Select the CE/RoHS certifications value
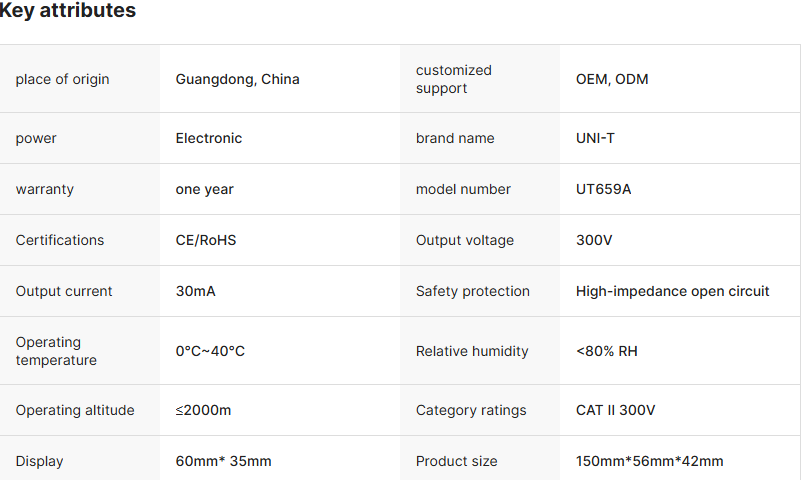This screenshot has width=802, height=480. (206, 240)
